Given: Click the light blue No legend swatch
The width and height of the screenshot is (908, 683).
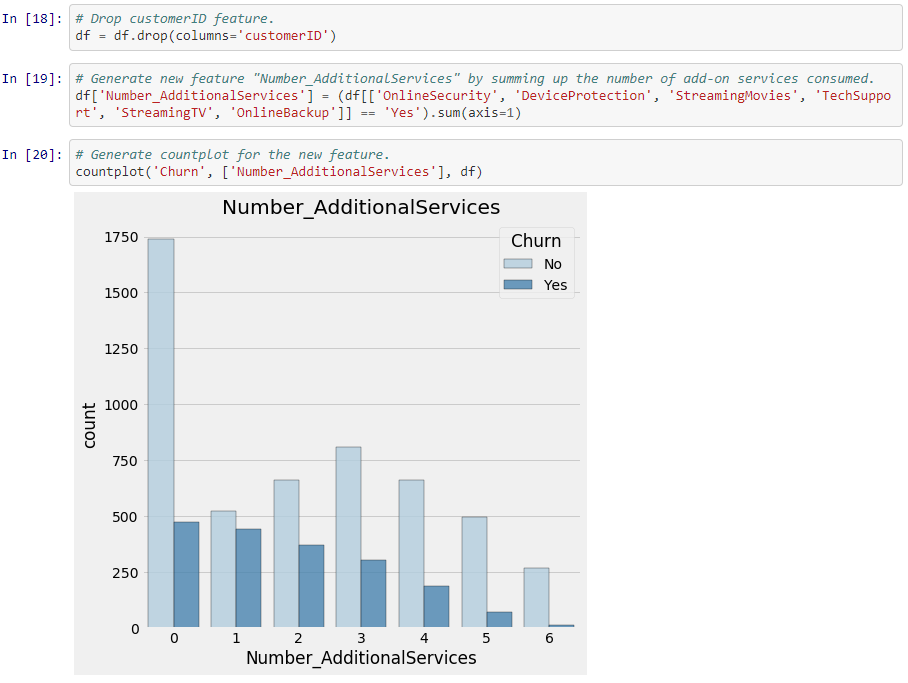Looking at the screenshot, I should tap(518, 264).
